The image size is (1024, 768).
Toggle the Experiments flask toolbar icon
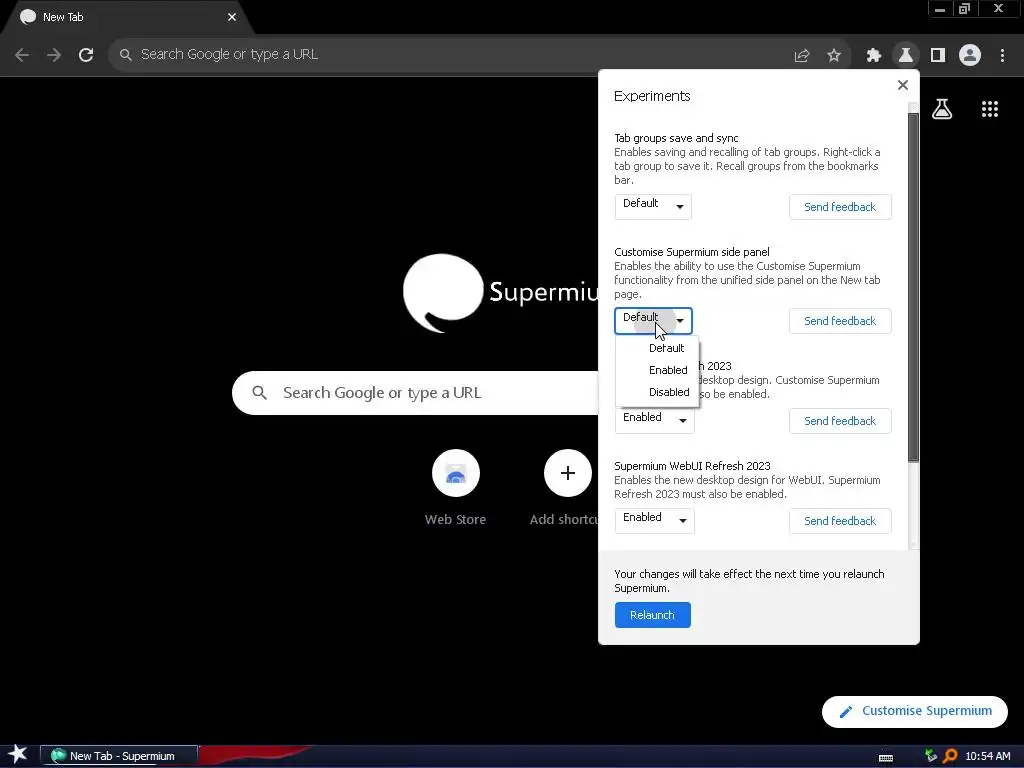click(x=905, y=56)
